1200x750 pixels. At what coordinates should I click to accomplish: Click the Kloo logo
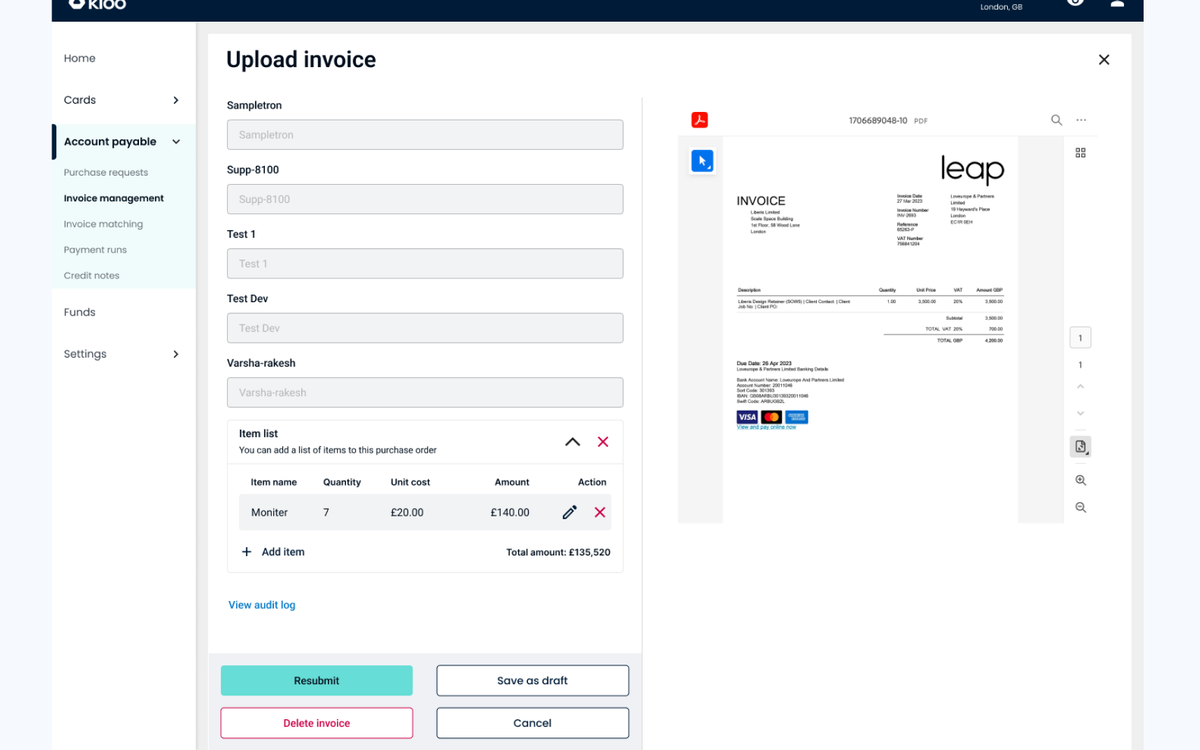click(98, 4)
